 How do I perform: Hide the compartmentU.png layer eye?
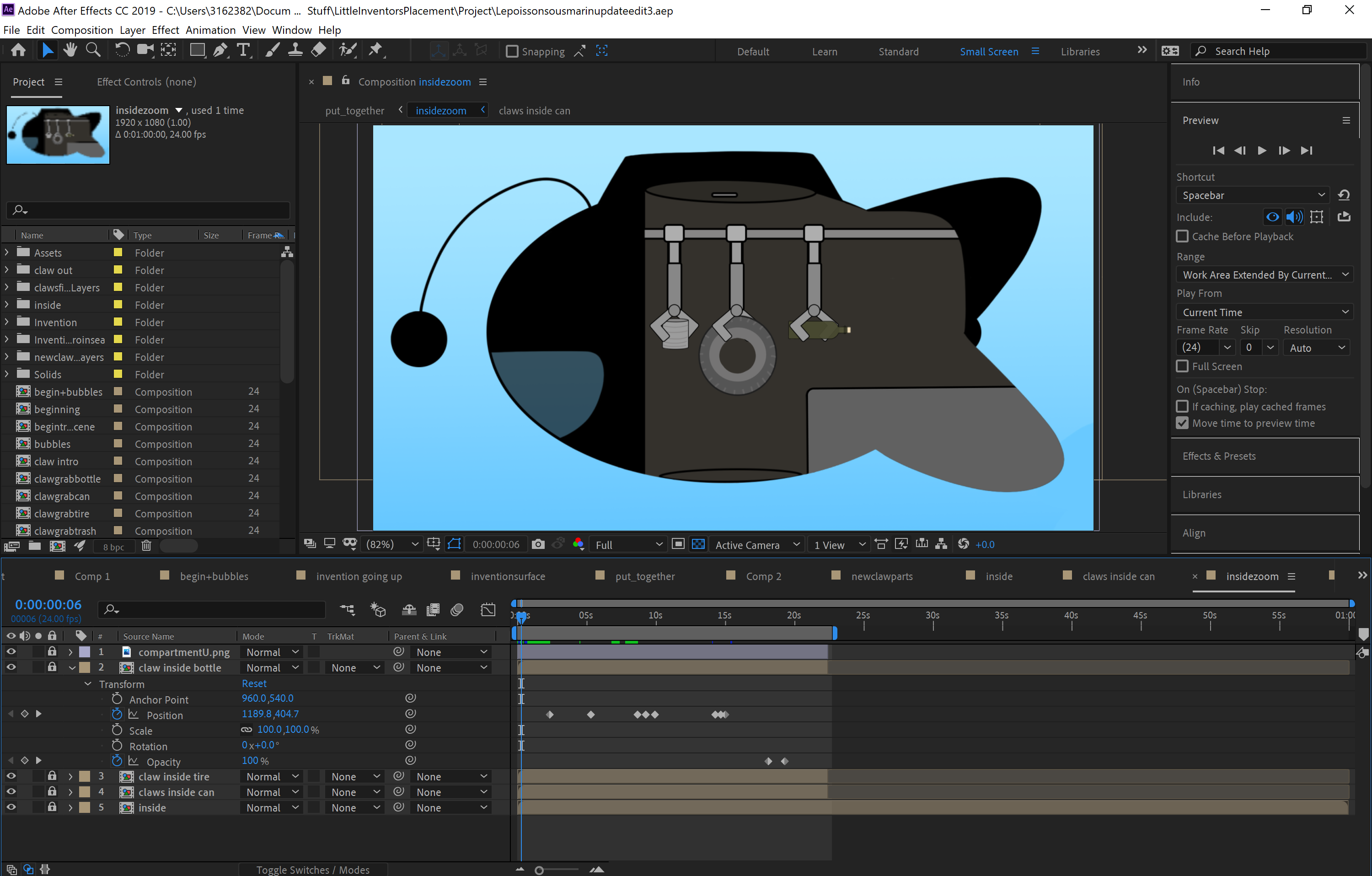pyautogui.click(x=11, y=651)
